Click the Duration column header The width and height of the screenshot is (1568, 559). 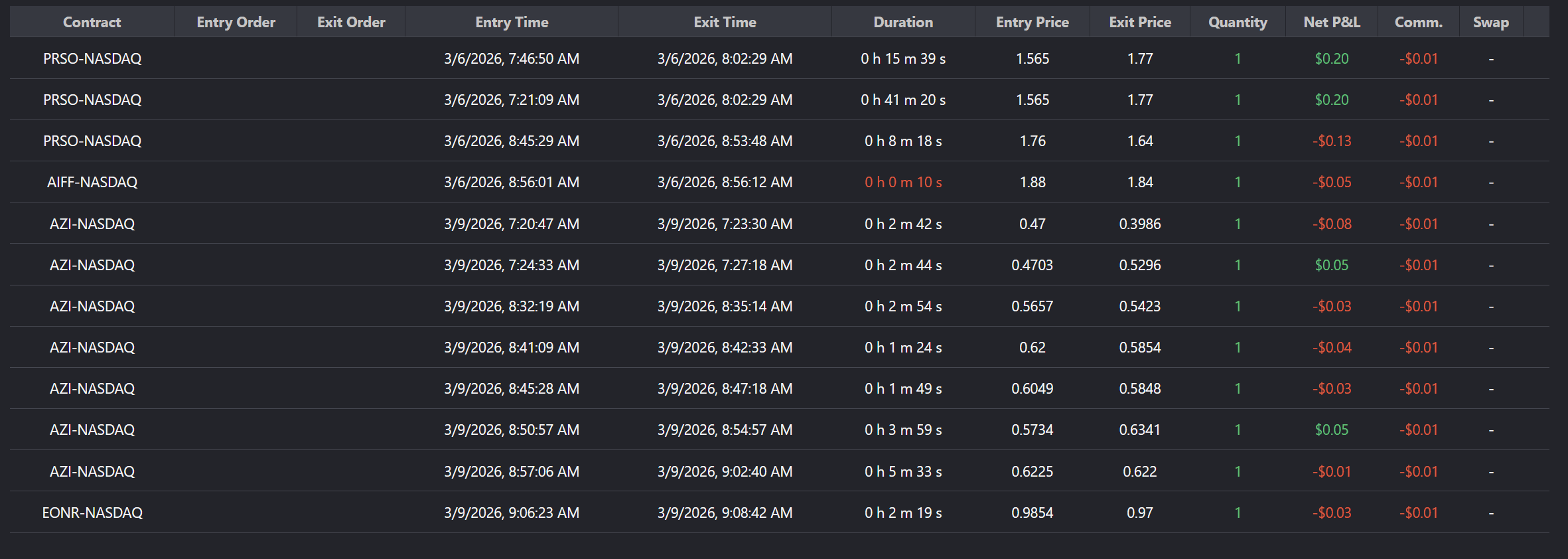pyautogui.click(x=903, y=22)
